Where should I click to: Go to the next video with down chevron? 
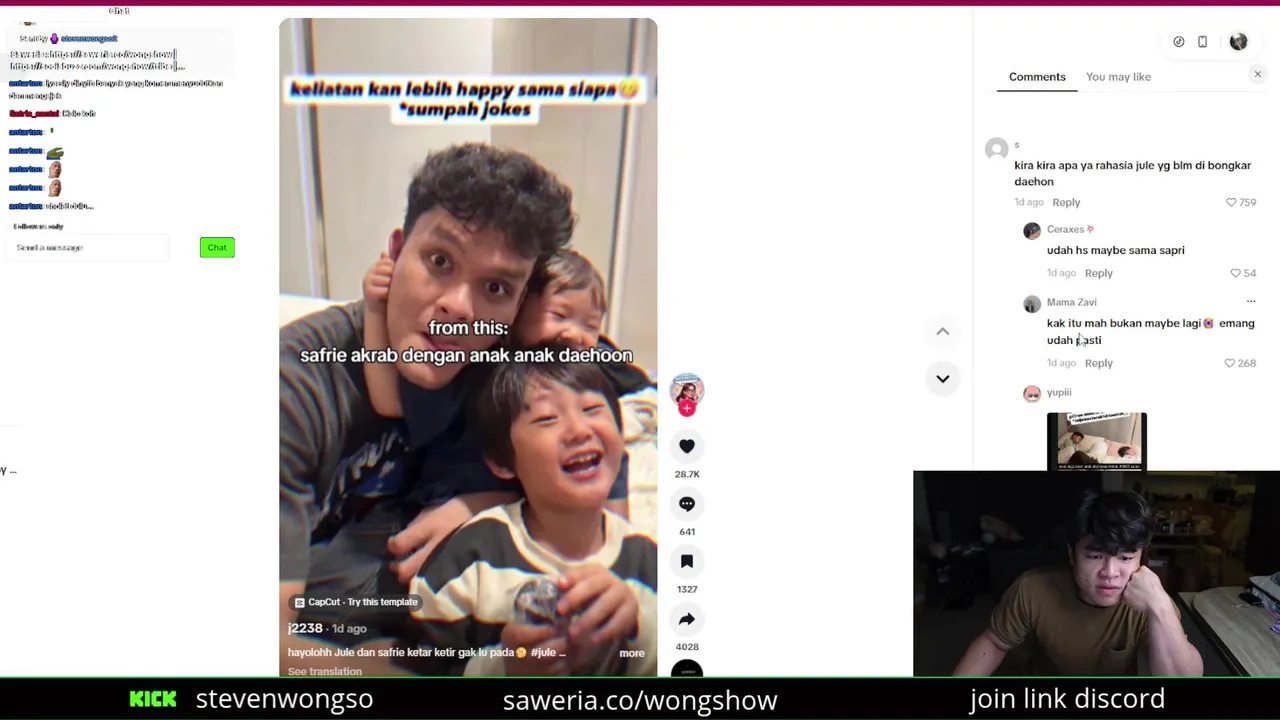coord(942,379)
